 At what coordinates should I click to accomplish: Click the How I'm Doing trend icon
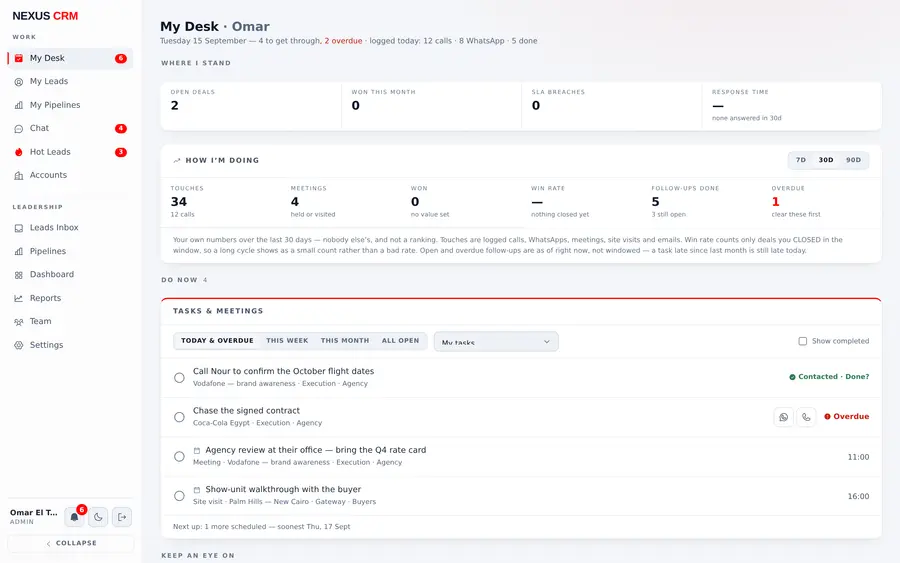point(177,161)
